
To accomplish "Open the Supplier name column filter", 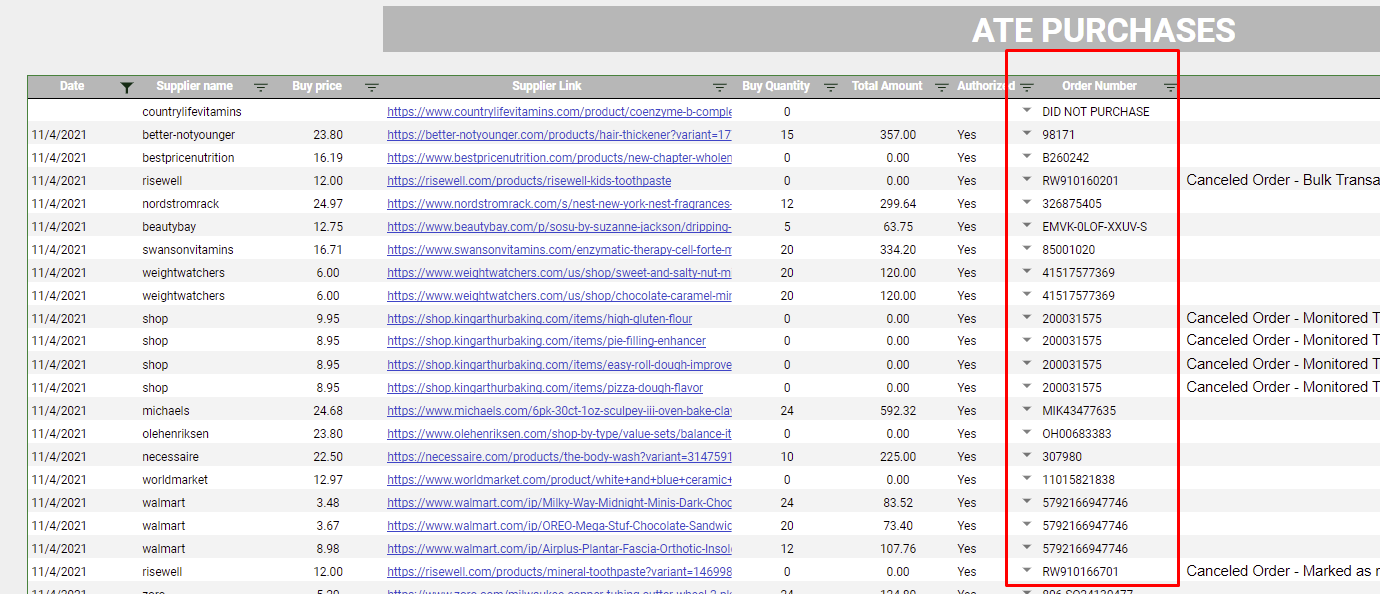I will coord(261,88).
